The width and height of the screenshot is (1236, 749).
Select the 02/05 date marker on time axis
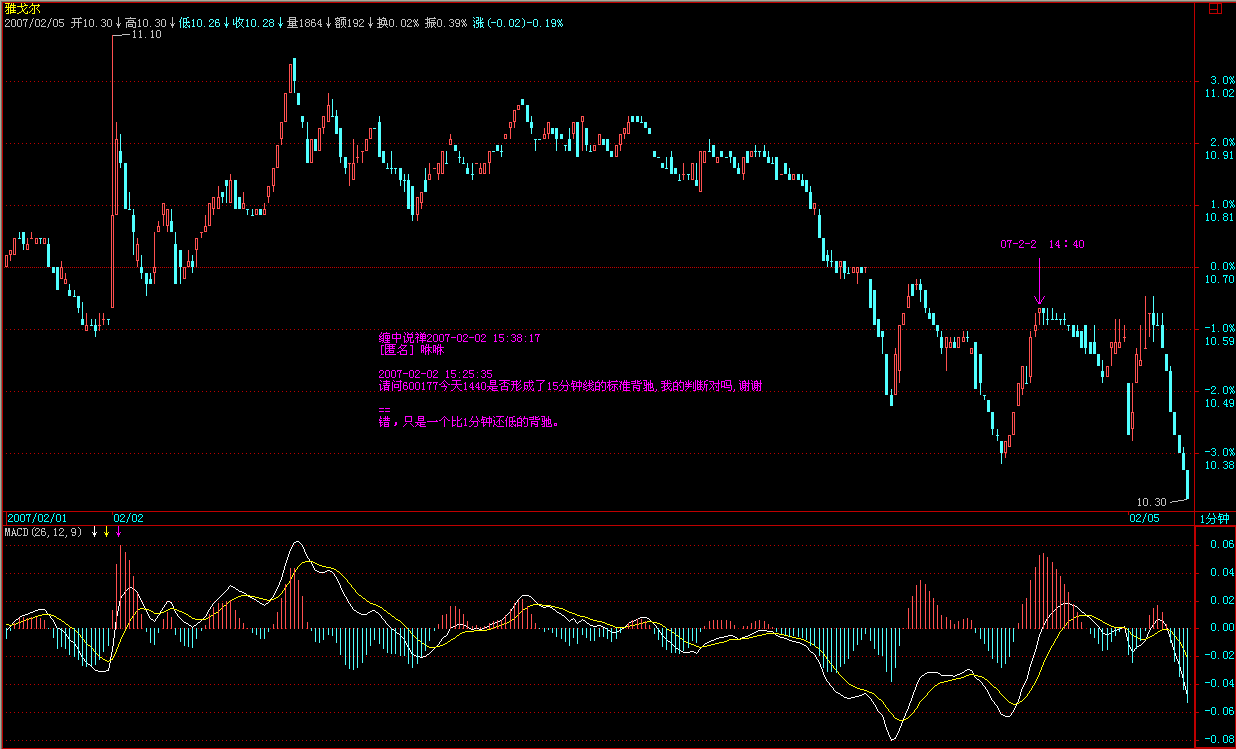pyautogui.click(x=1145, y=518)
